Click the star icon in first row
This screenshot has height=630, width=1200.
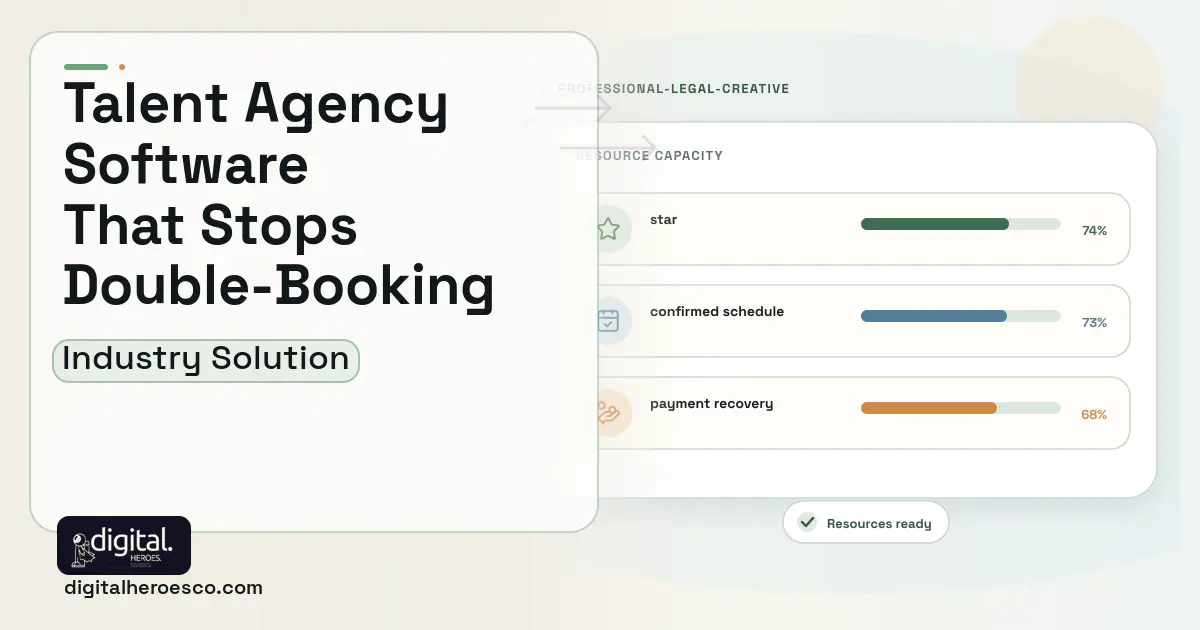(608, 229)
